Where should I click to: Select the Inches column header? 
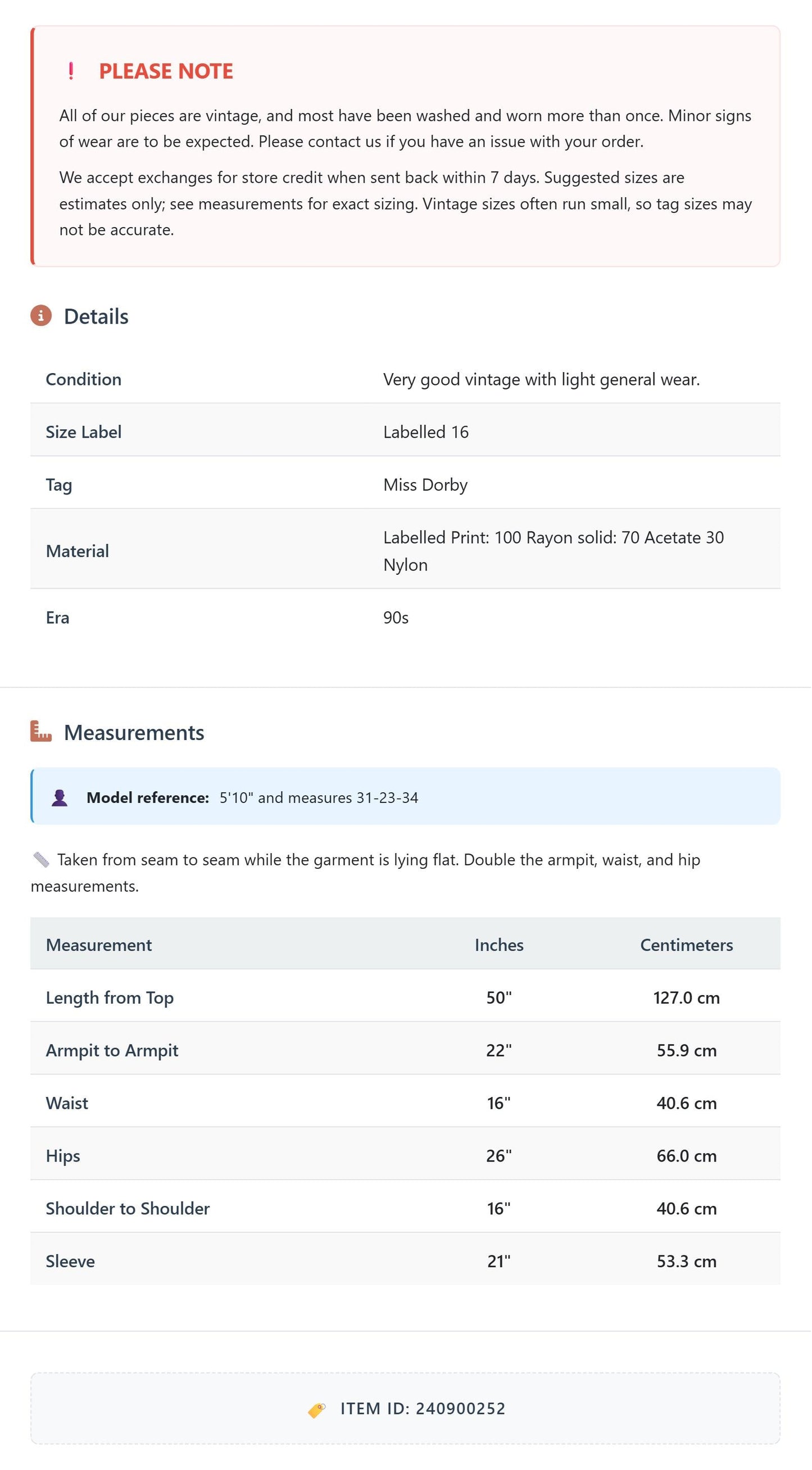tap(500, 945)
